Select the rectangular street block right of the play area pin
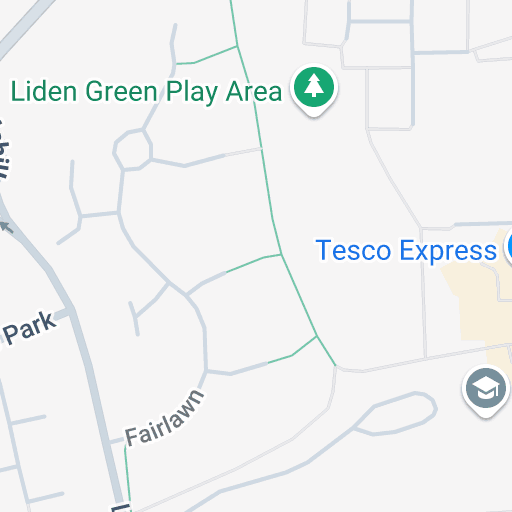 [x=389, y=99]
